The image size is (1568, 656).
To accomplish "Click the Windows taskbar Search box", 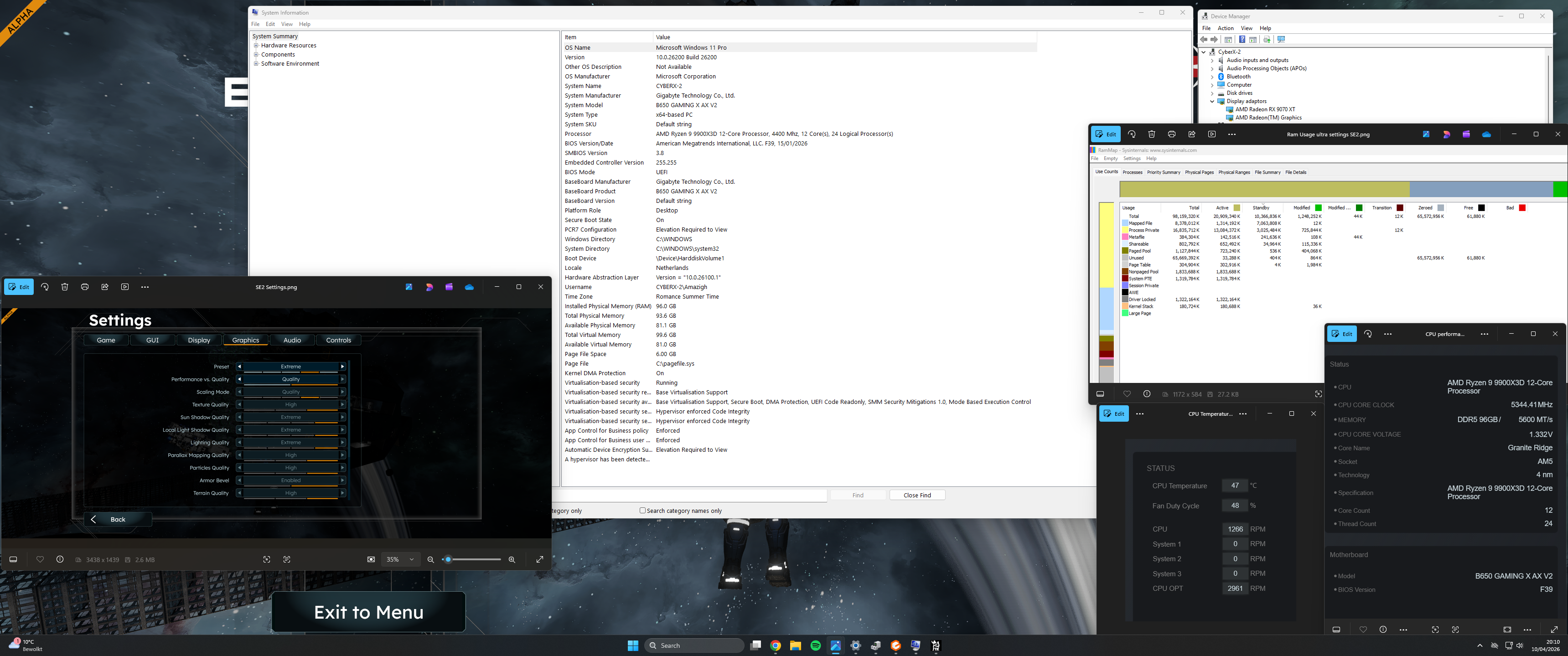I will point(694,646).
